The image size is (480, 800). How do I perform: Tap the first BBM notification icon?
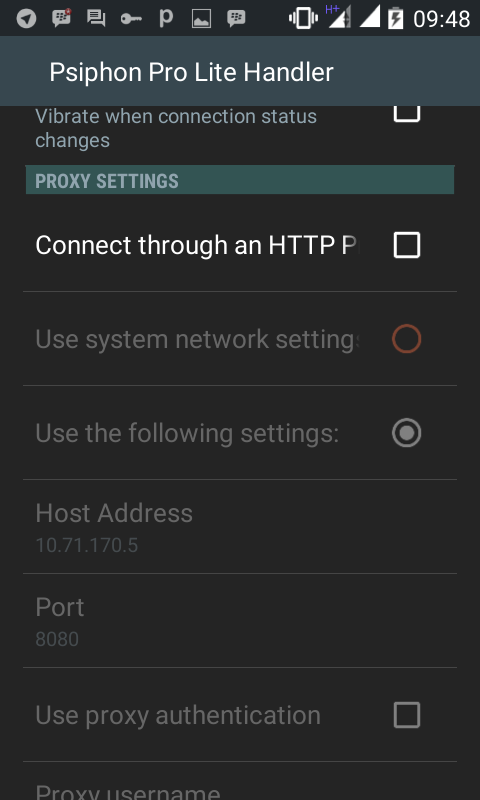(x=61, y=18)
